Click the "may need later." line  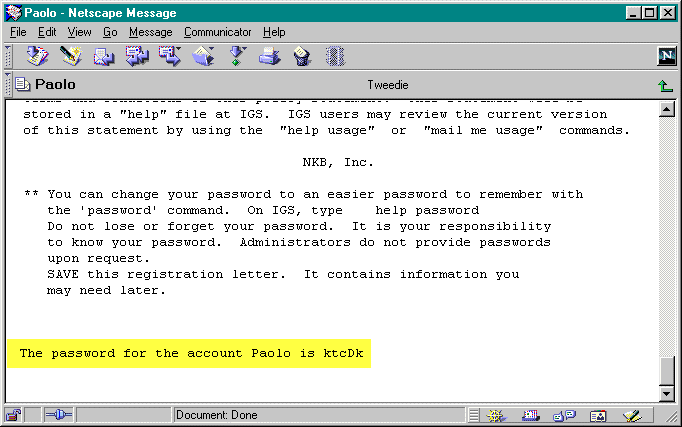point(106,290)
